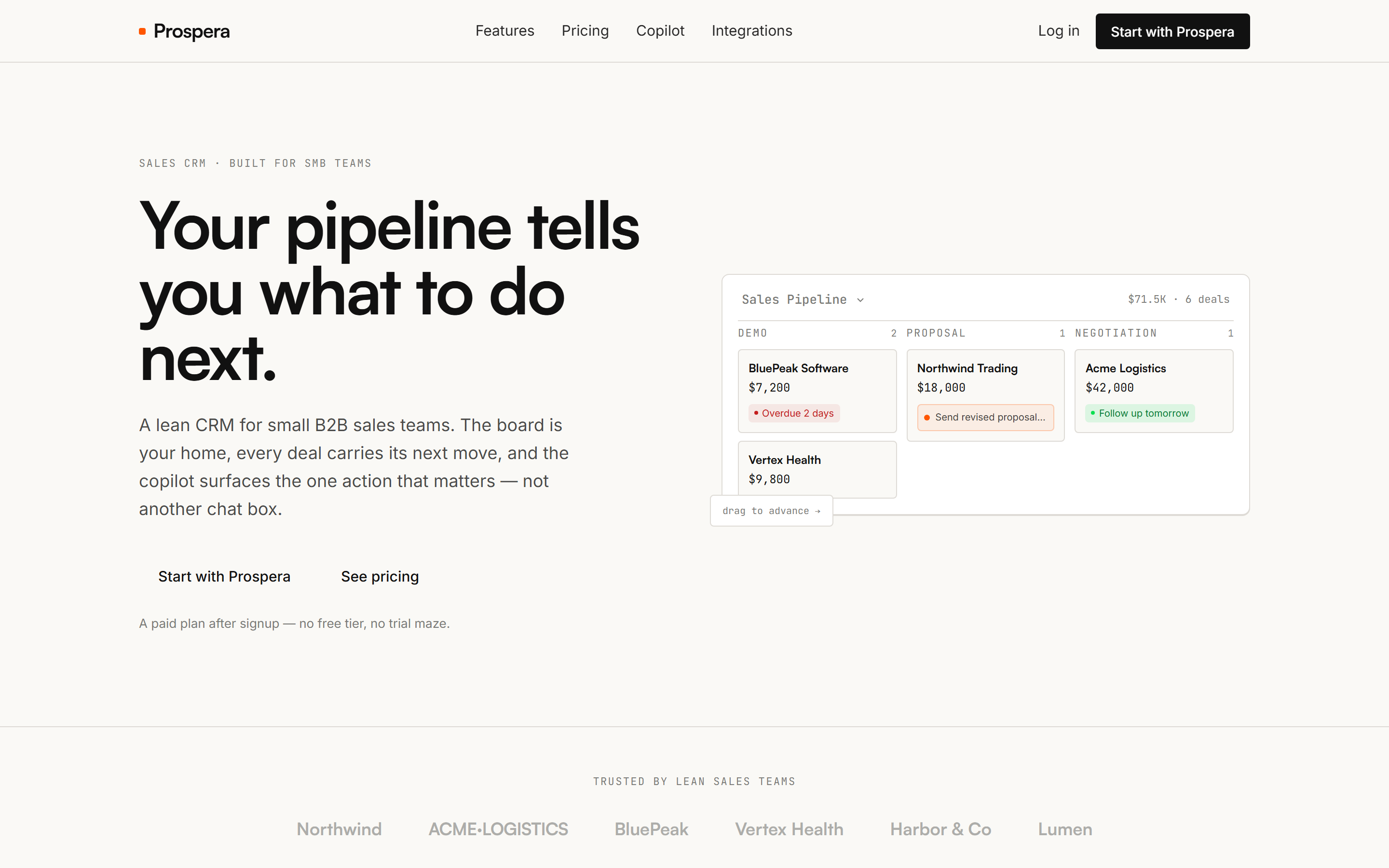
Task: Click the paid plan after signup note
Action: pyautogui.click(x=295, y=624)
